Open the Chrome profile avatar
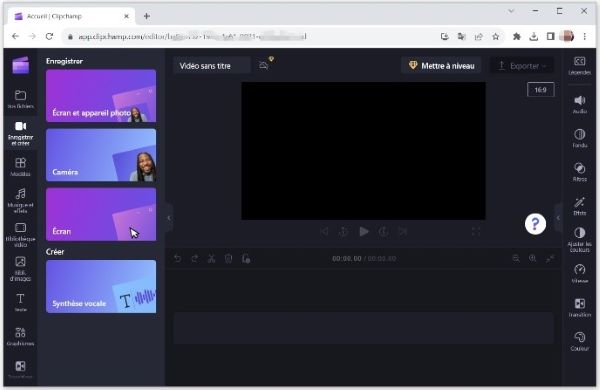 pyautogui.click(x=567, y=36)
